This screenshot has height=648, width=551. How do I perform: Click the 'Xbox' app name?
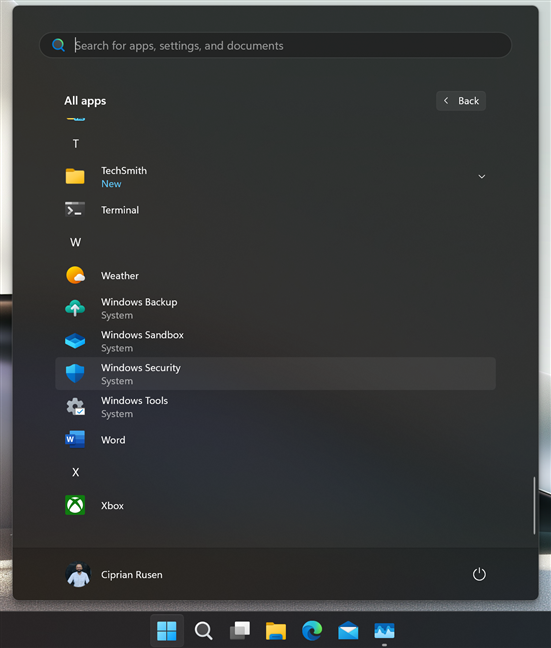[112, 505]
